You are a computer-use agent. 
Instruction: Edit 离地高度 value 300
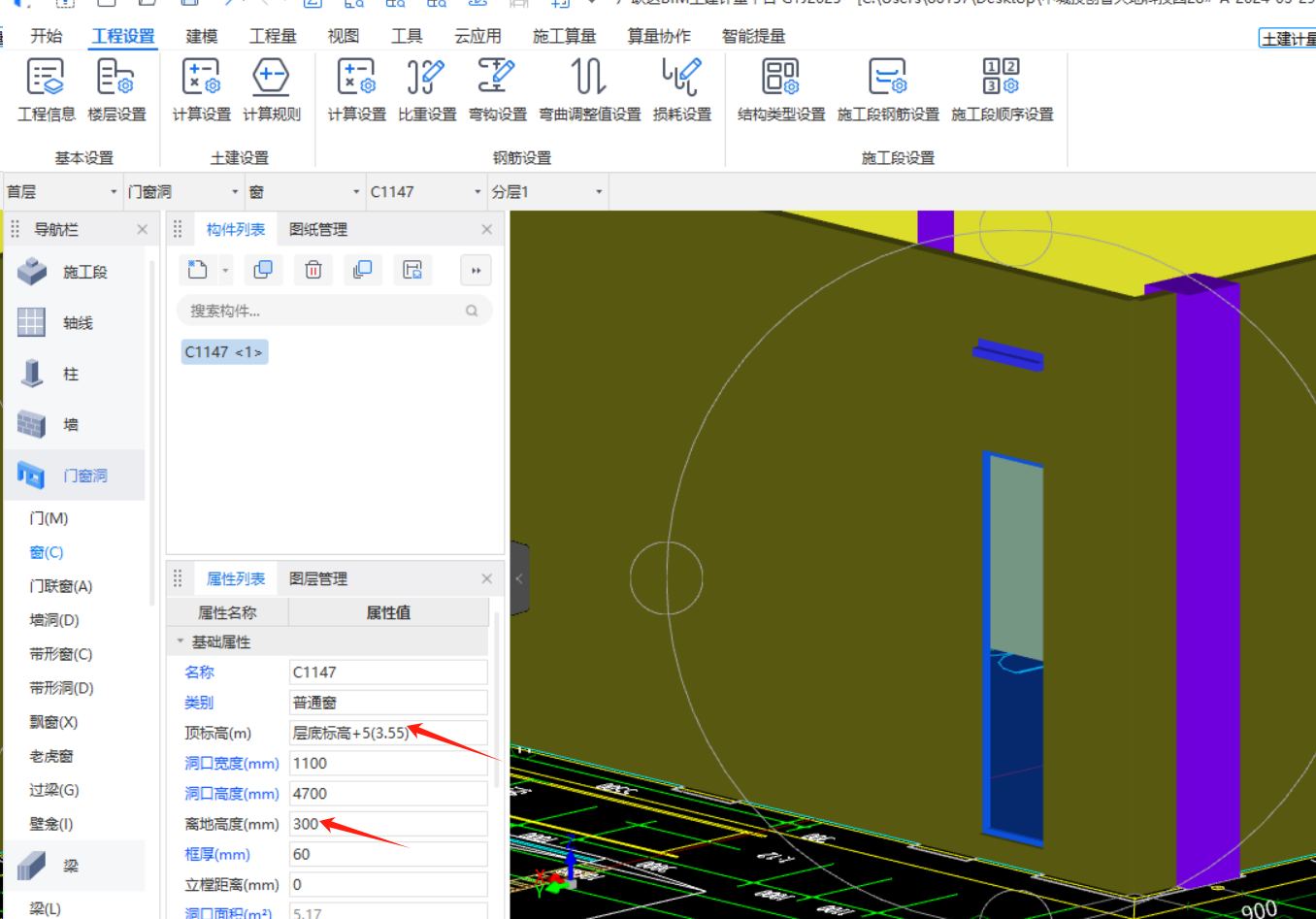point(388,824)
